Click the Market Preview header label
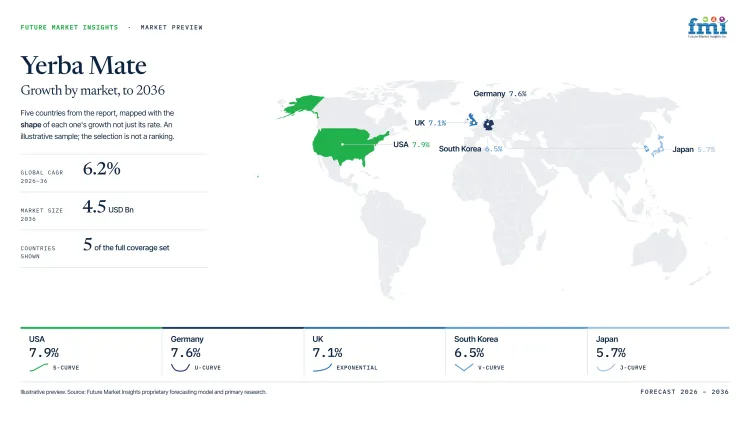This screenshot has height=421, width=750. click(171, 27)
